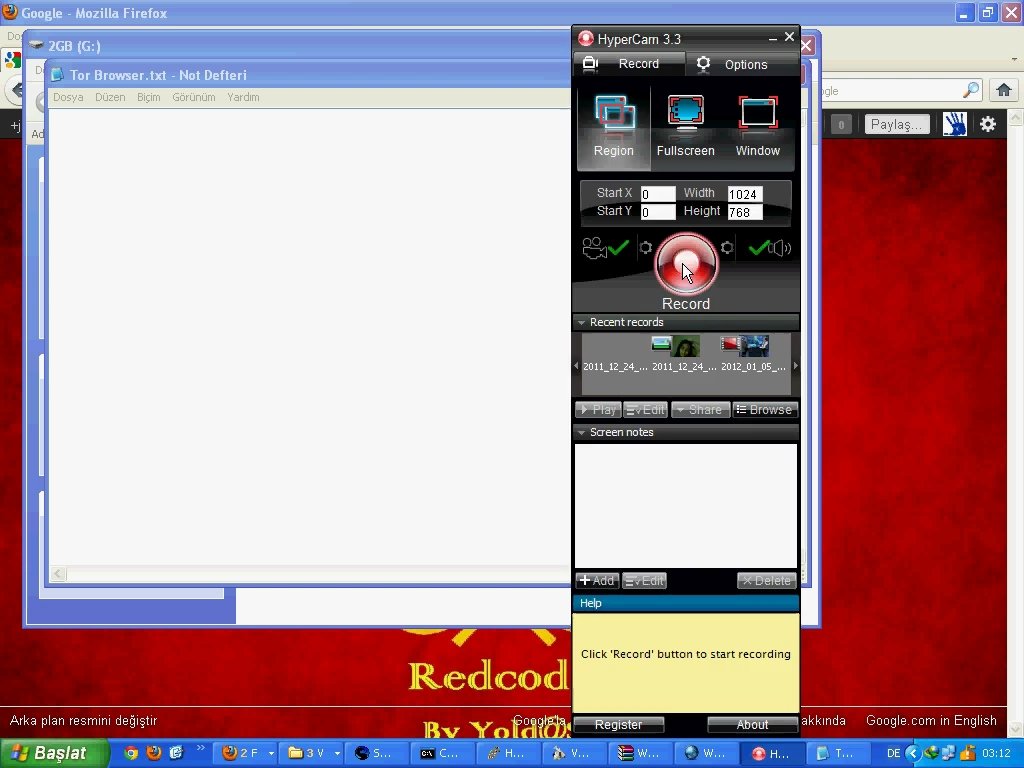Delete the selected screen note

point(767,581)
